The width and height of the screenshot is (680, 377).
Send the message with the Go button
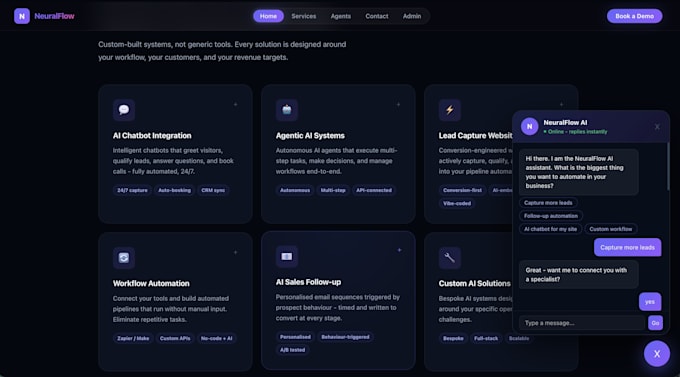[655, 323]
